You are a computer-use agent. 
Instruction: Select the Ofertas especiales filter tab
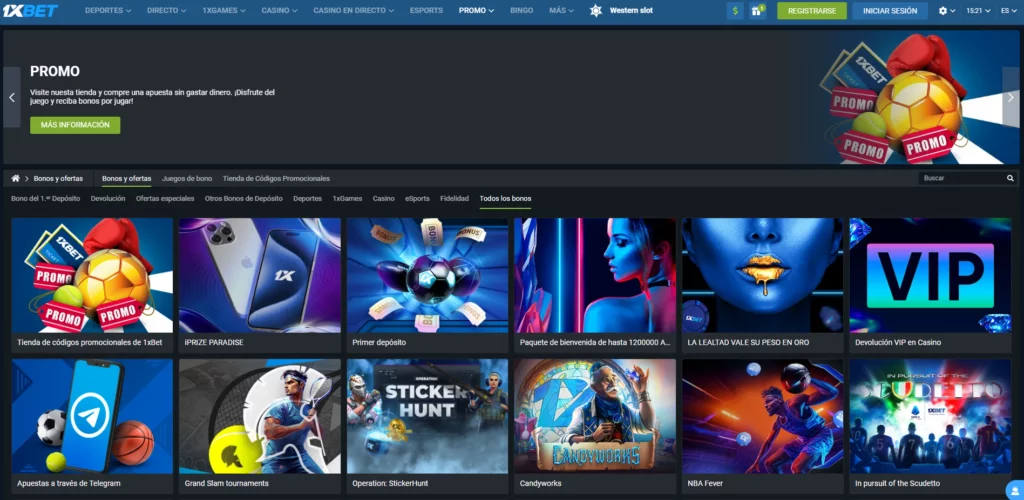click(x=165, y=198)
